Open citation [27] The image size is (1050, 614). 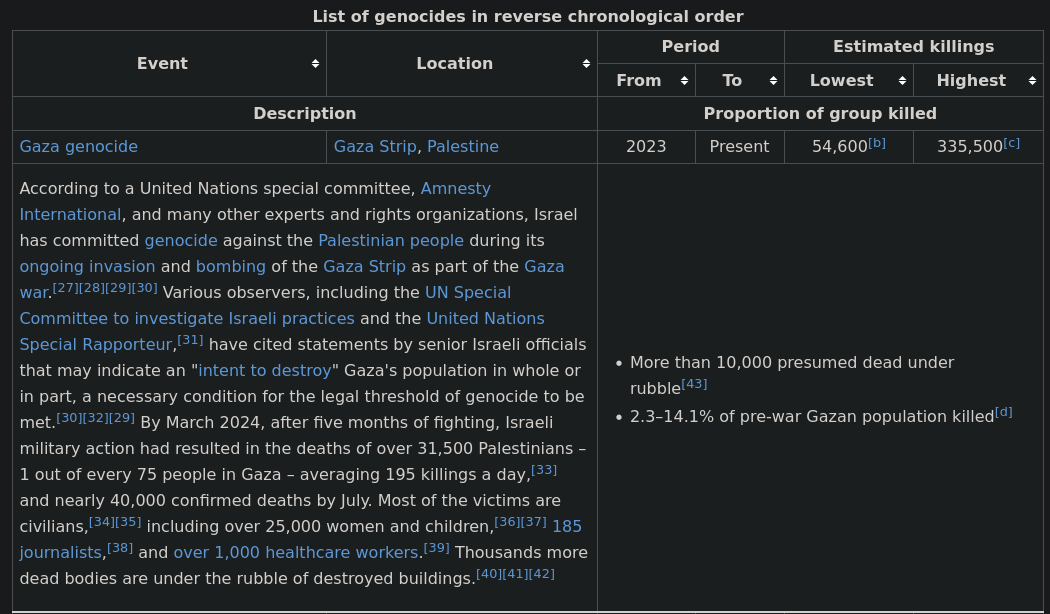66,288
